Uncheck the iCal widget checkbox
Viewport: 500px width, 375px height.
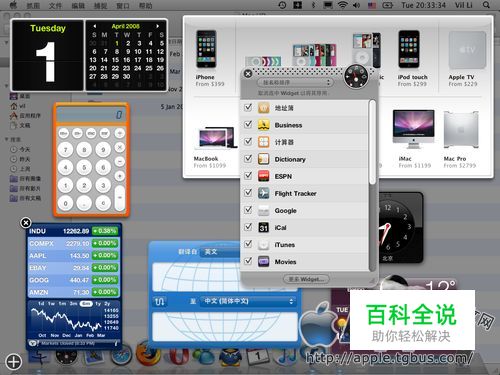(x=248, y=227)
